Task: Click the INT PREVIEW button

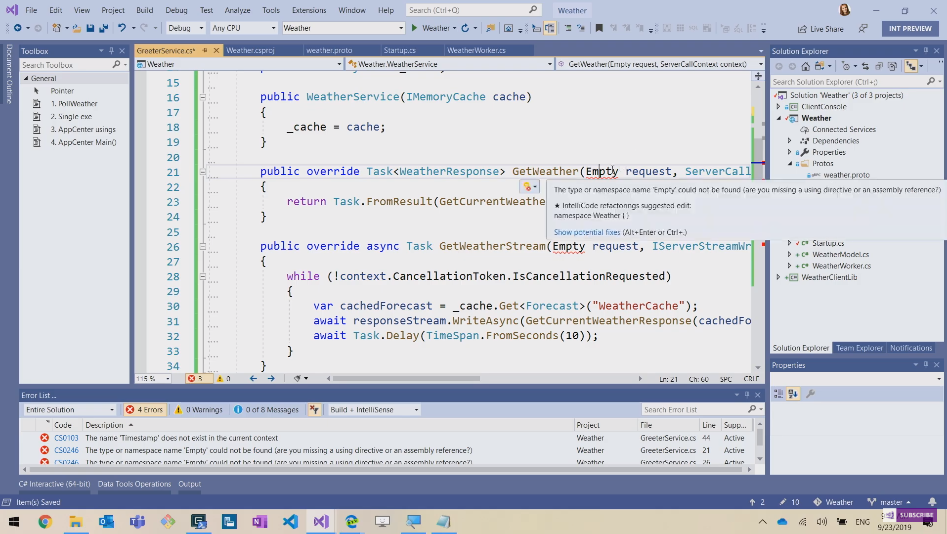Action: point(909,28)
